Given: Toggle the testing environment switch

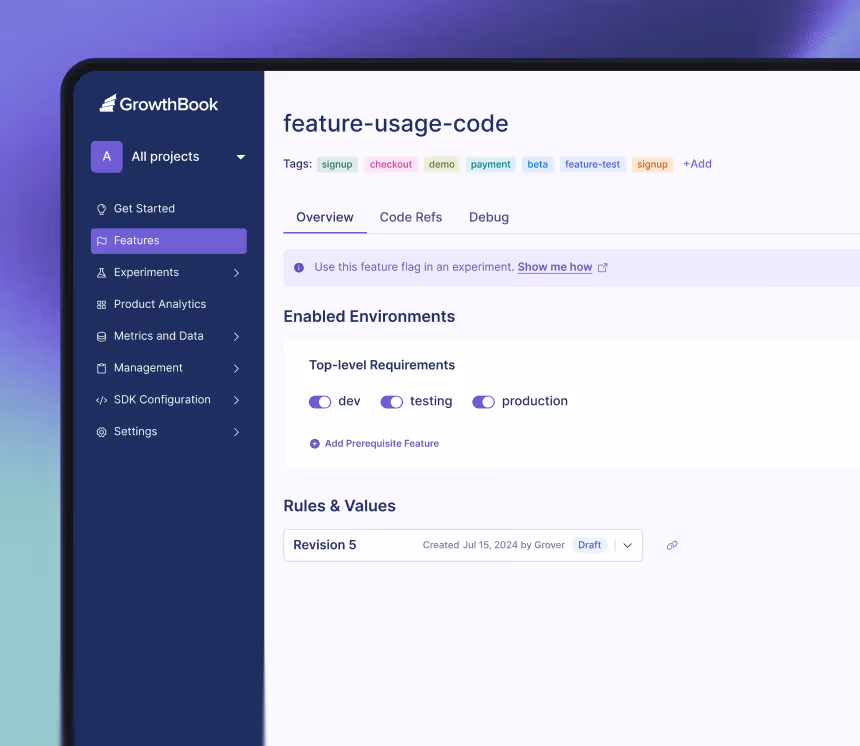Looking at the screenshot, I should (x=392, y=402).
